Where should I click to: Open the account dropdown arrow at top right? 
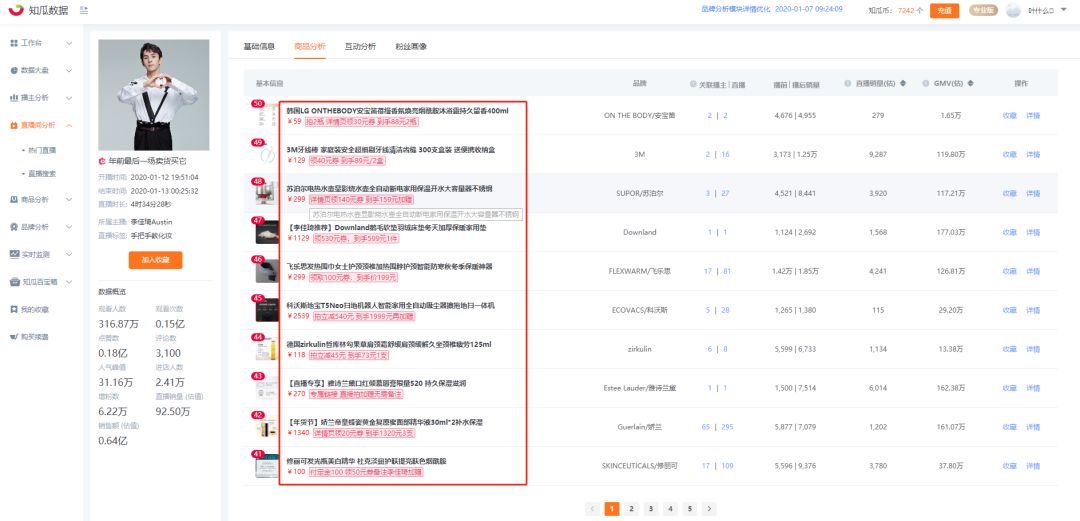point(1063,10)
